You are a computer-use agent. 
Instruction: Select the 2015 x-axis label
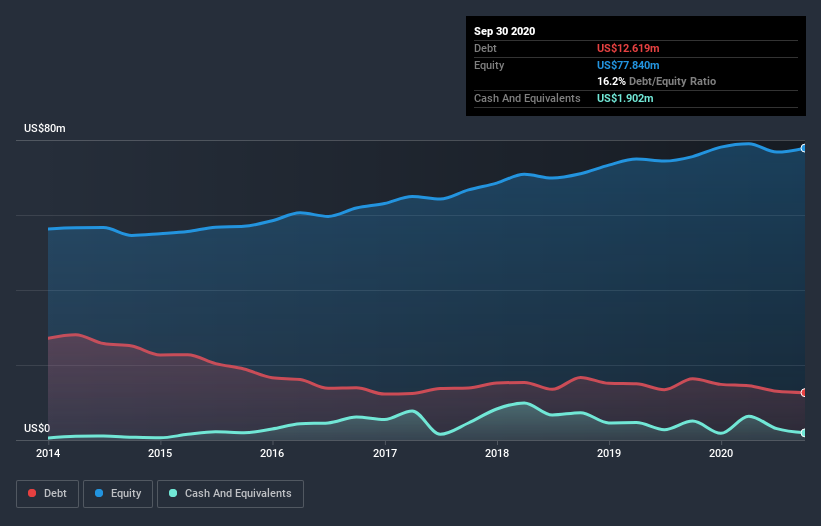[x=160, y=453]
